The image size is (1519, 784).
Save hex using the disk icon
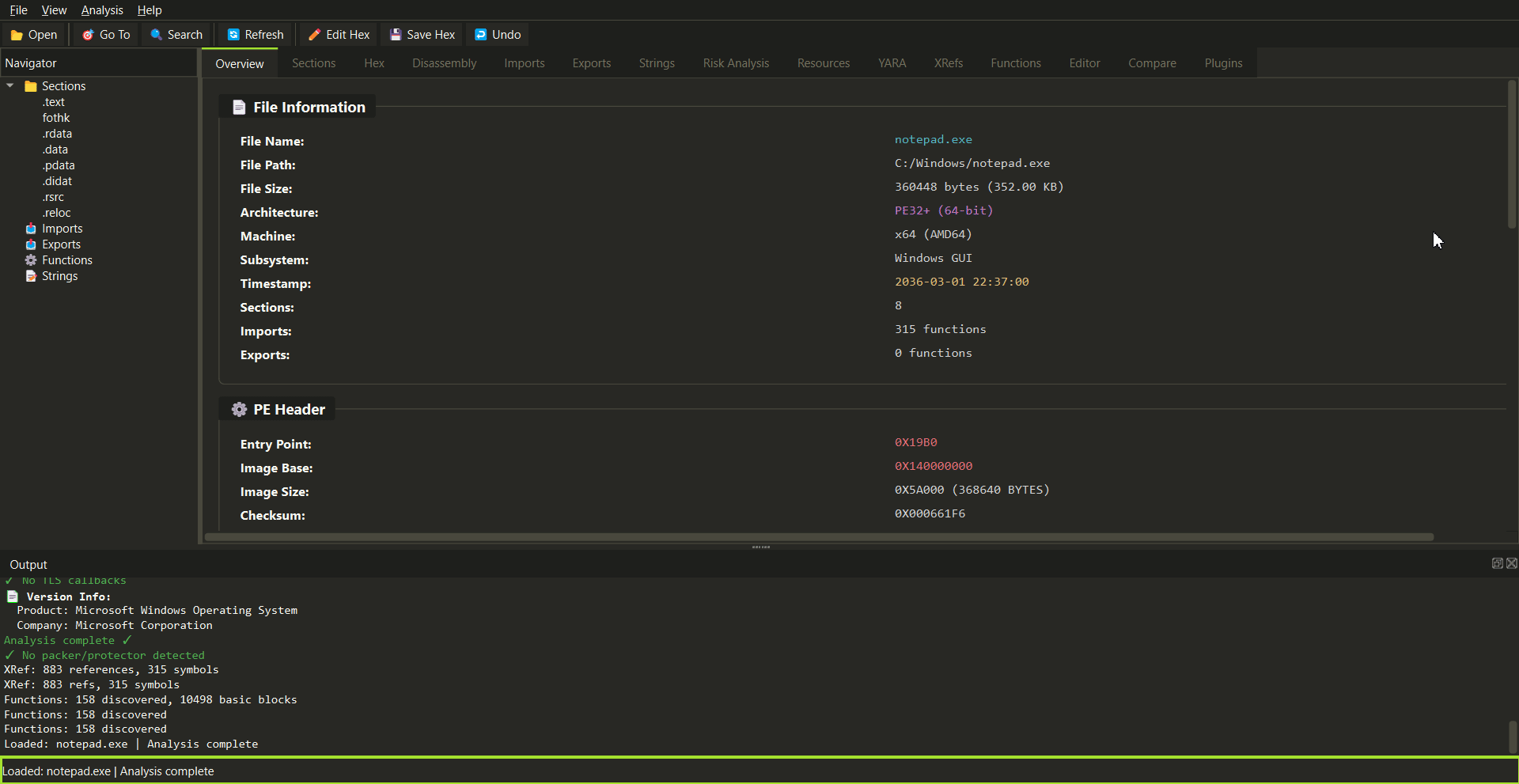tap(395, 35)
